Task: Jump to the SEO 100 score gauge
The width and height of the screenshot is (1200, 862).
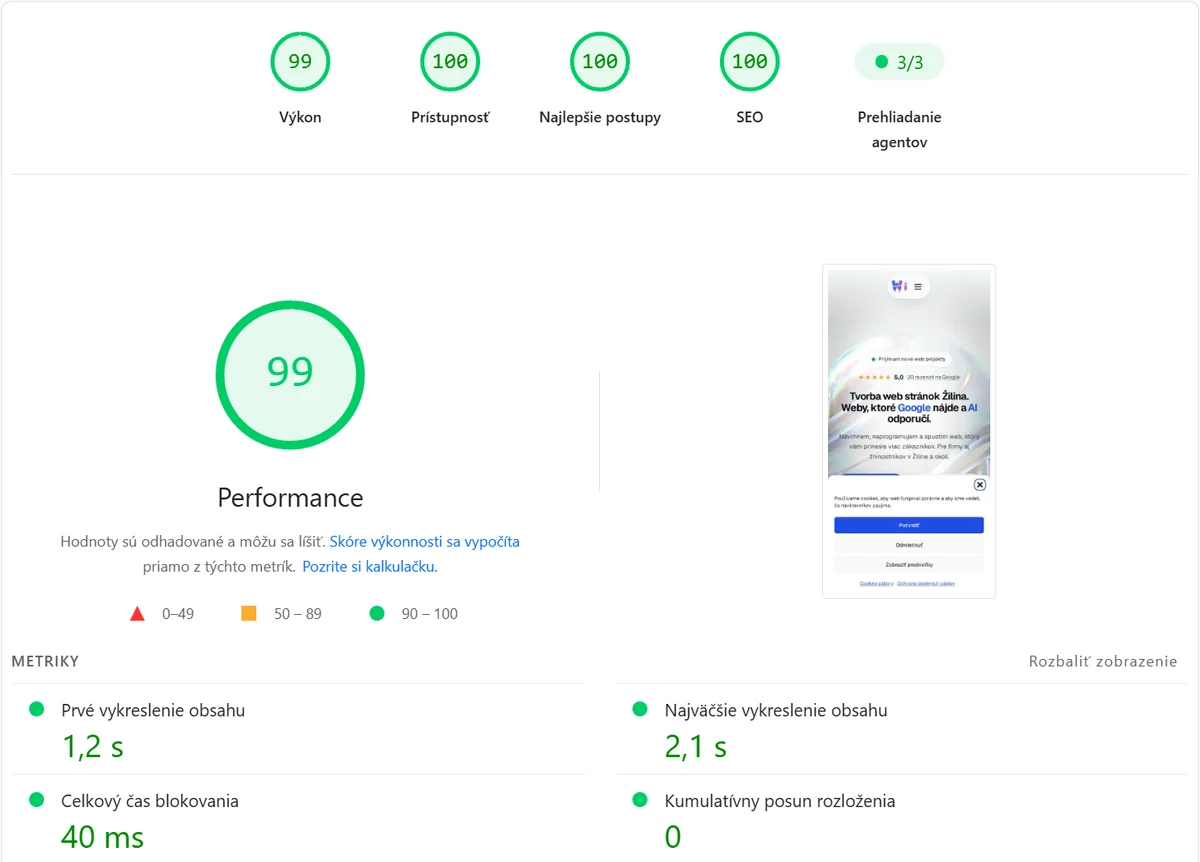Action: tap(750, 62)
